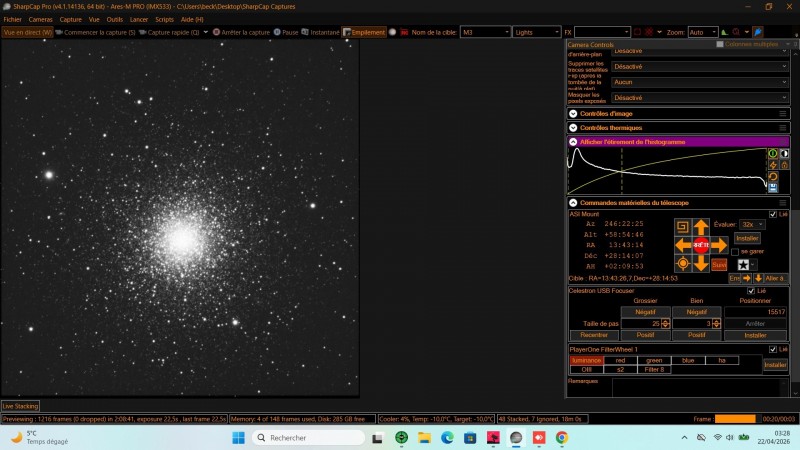Click Installer next to the filter wheel

[x=776, y=365]
